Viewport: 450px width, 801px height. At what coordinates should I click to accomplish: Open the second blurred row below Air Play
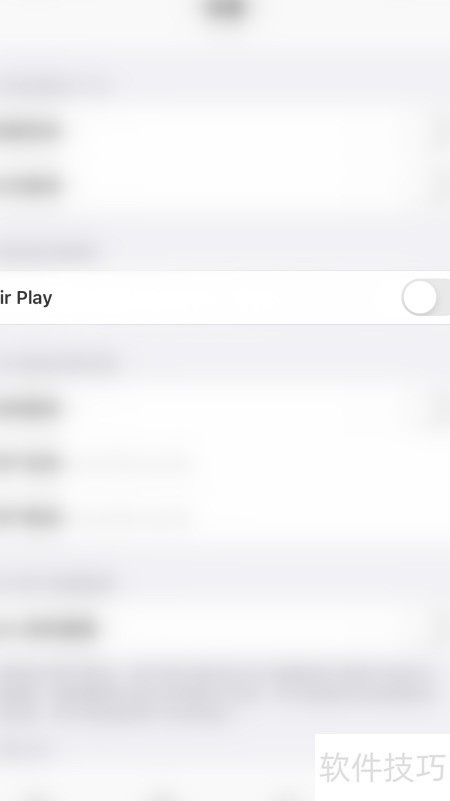coord(225,463)
